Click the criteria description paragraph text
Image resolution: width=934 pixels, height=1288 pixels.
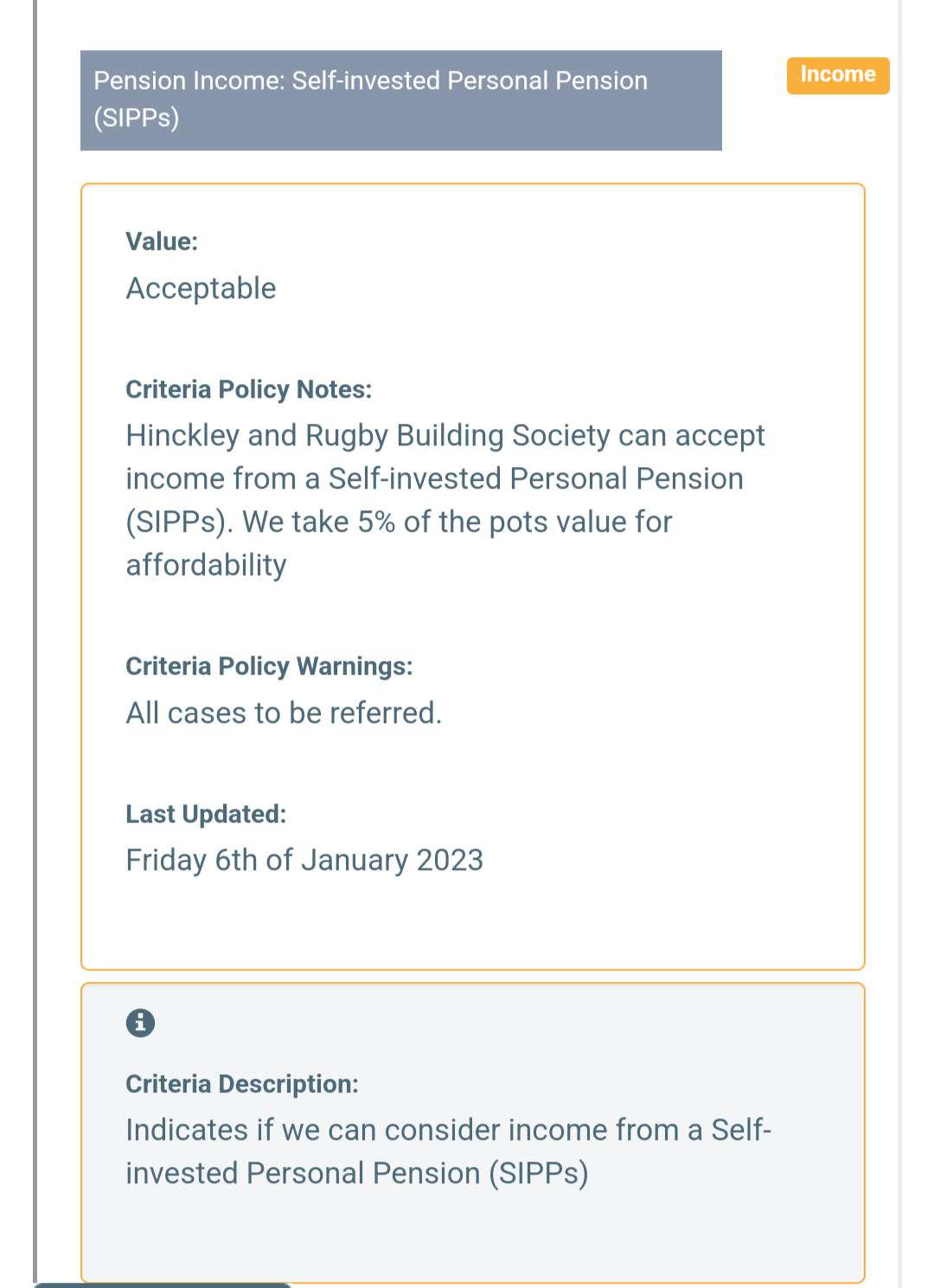[448, 1151]
